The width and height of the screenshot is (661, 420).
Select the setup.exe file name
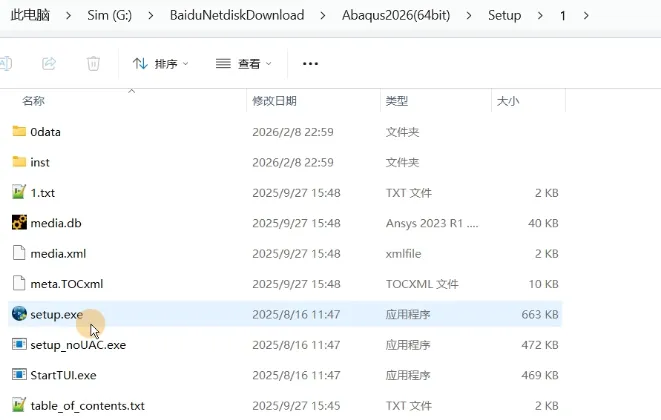coord(56,314)
